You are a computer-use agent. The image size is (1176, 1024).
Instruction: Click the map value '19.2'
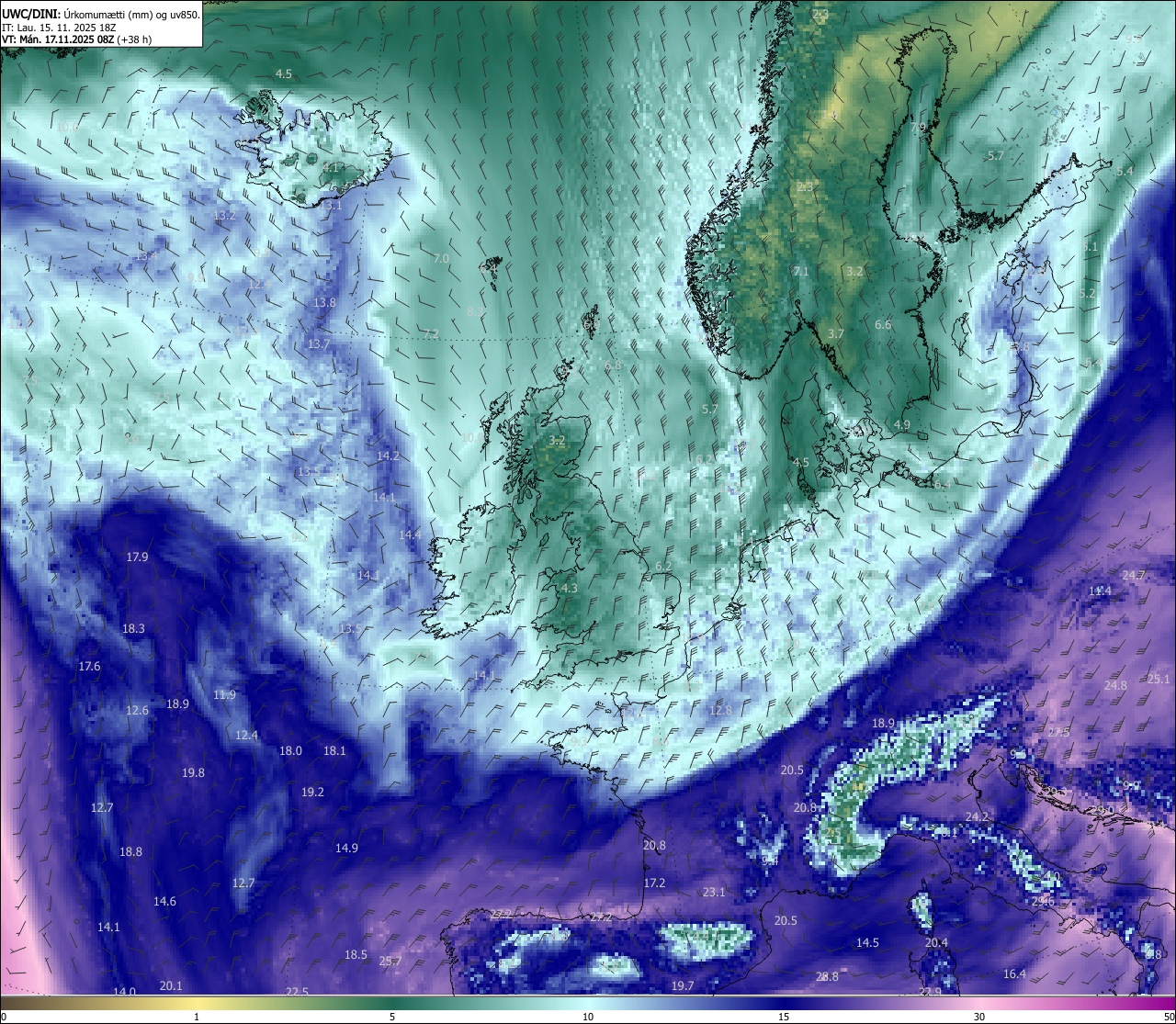pos(312,792)
